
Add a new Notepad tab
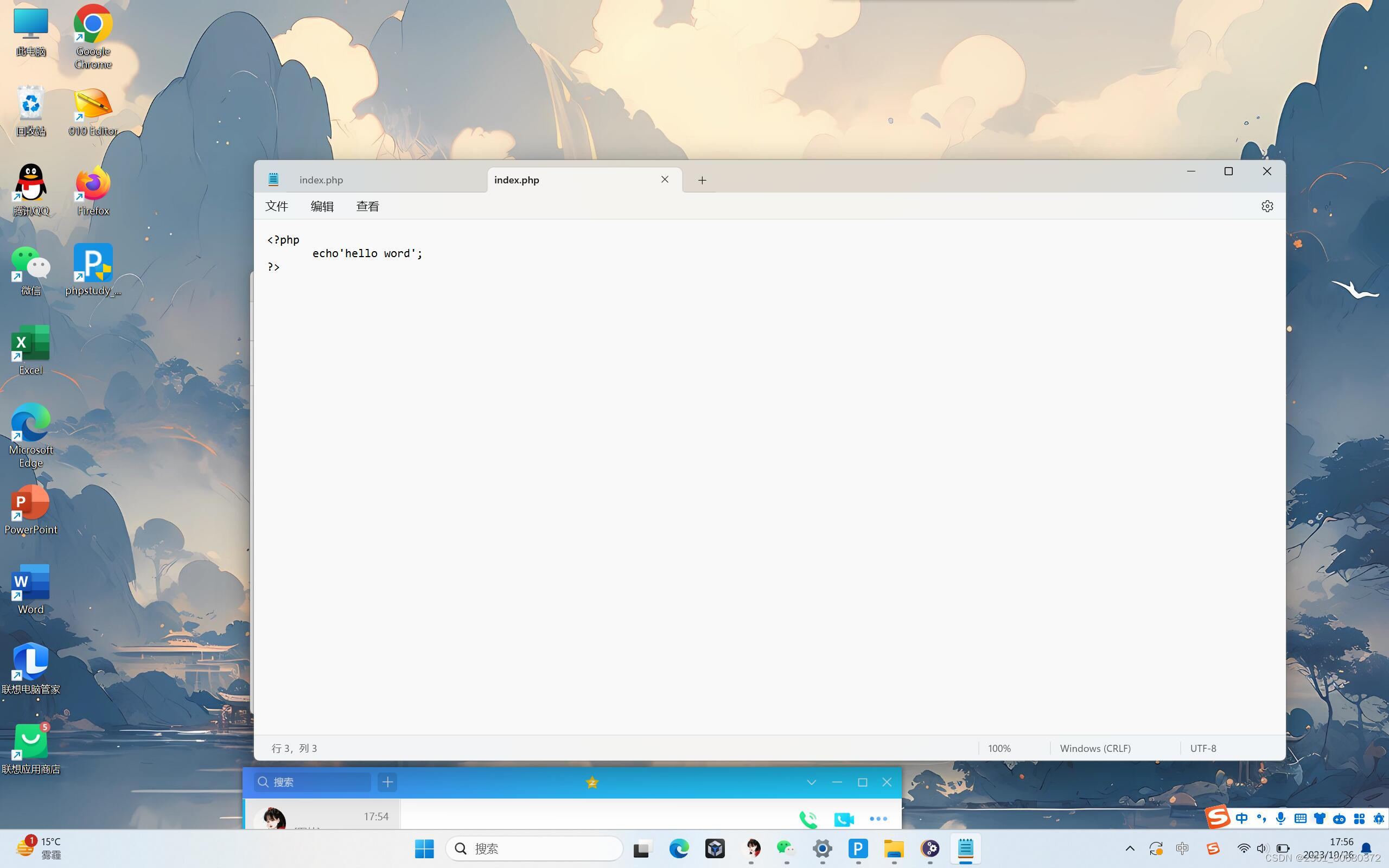702,180
